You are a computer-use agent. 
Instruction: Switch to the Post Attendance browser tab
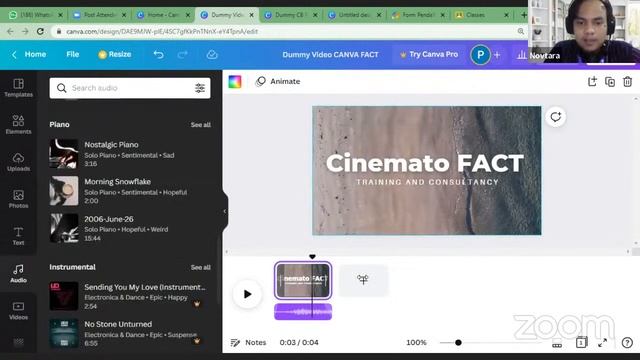click(100, 15)
